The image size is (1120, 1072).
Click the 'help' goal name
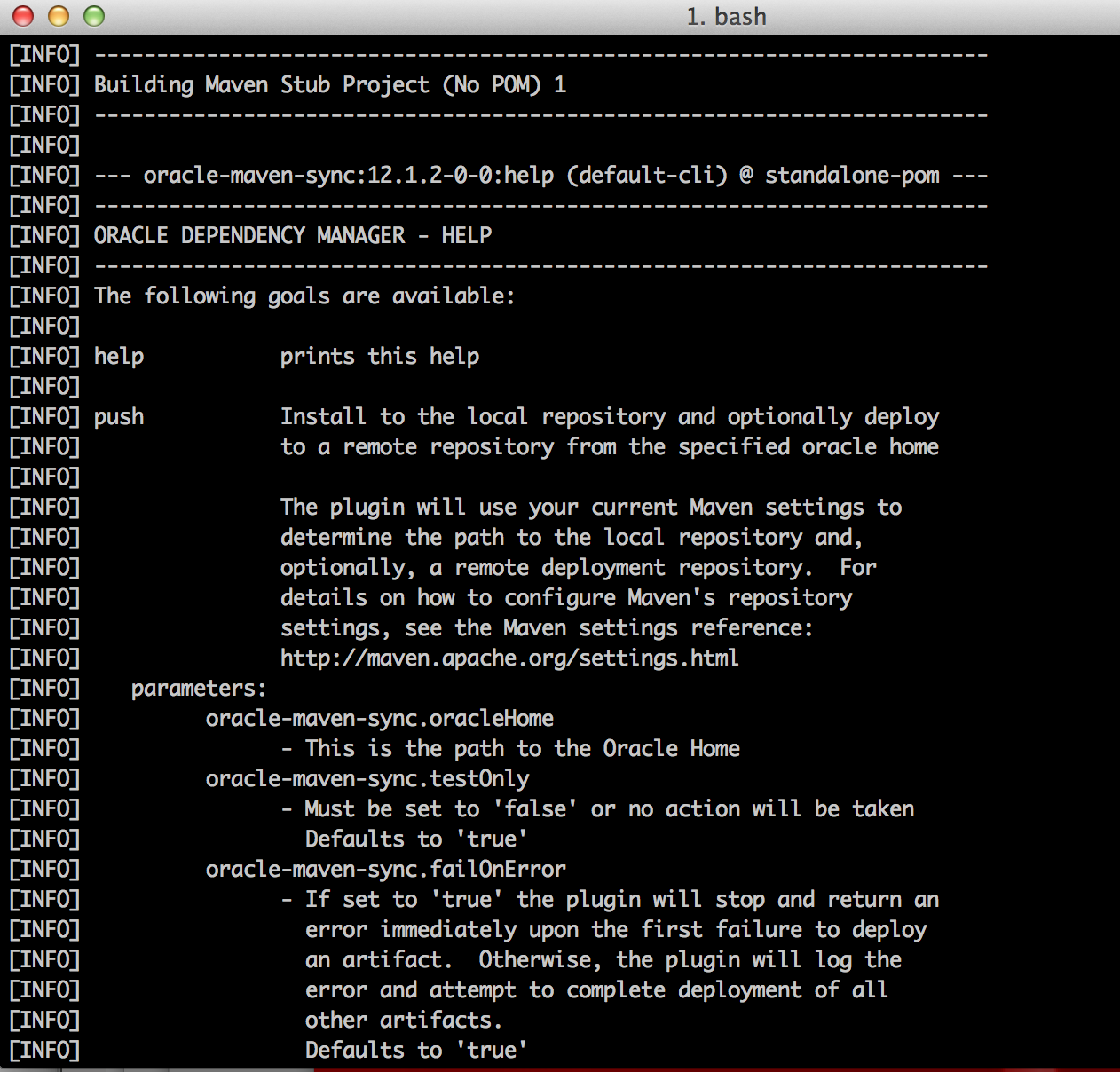tap(119, 357)
